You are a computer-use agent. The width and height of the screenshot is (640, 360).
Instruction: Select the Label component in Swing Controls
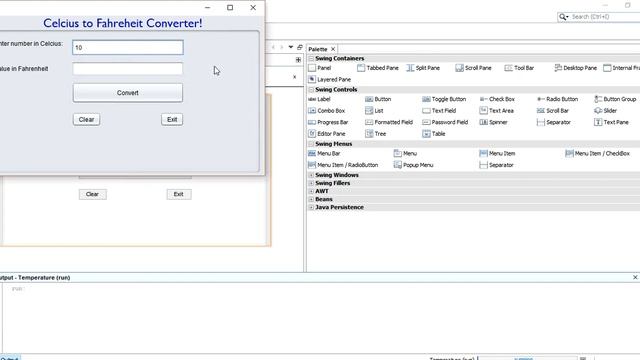[x=320, y=99]
